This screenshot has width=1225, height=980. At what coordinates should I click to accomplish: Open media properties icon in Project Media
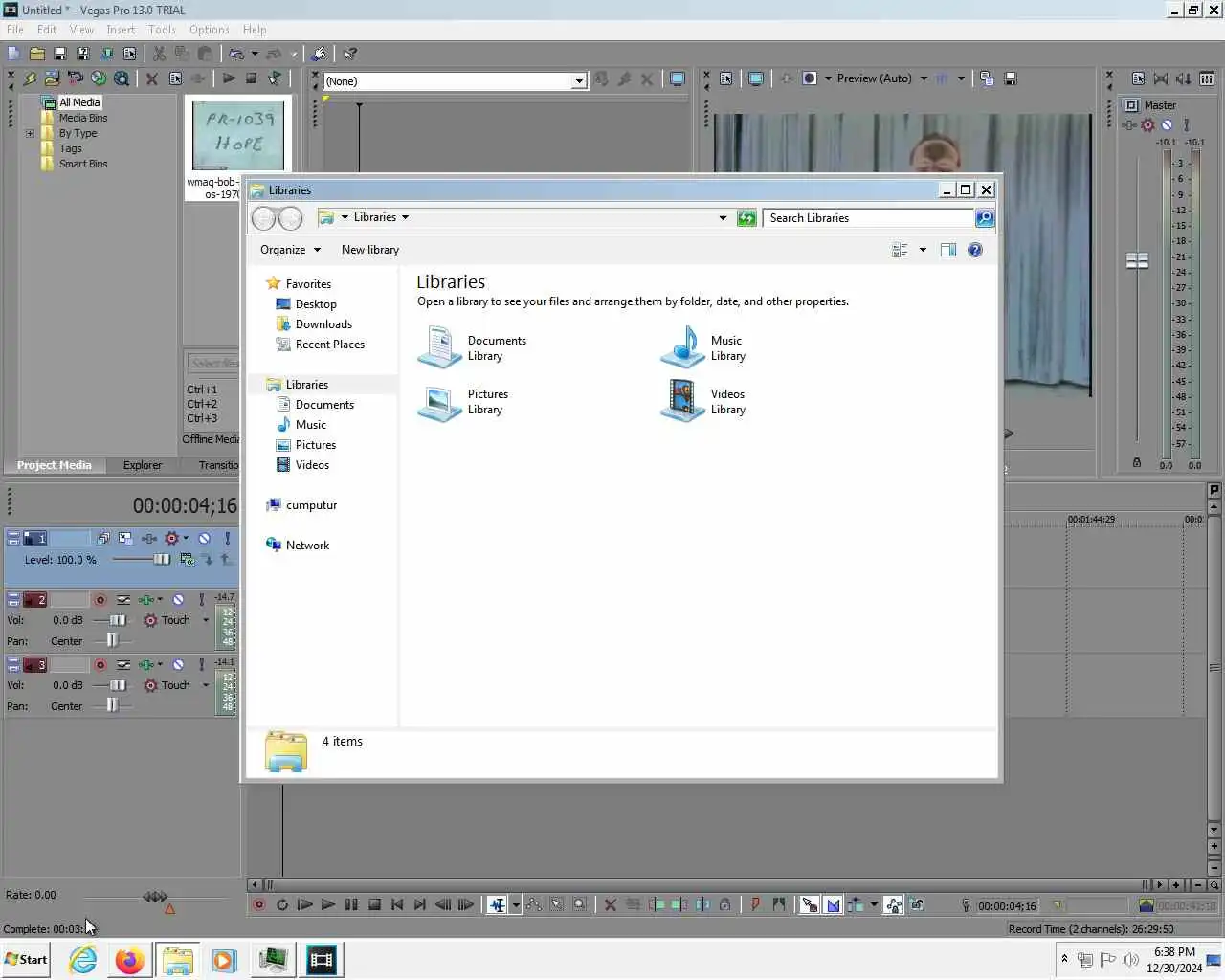click(175, 78)
